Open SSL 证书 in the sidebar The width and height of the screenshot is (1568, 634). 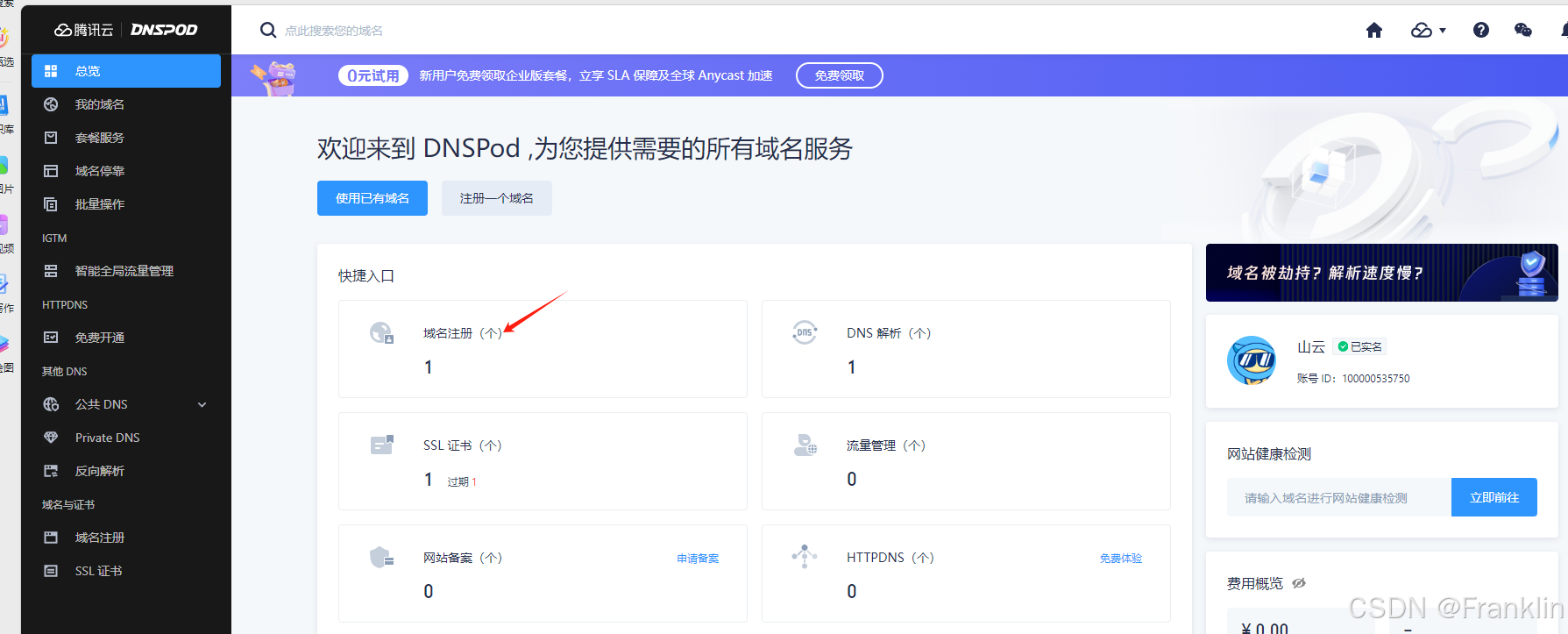pyautogui.click(x=126, y=571)
